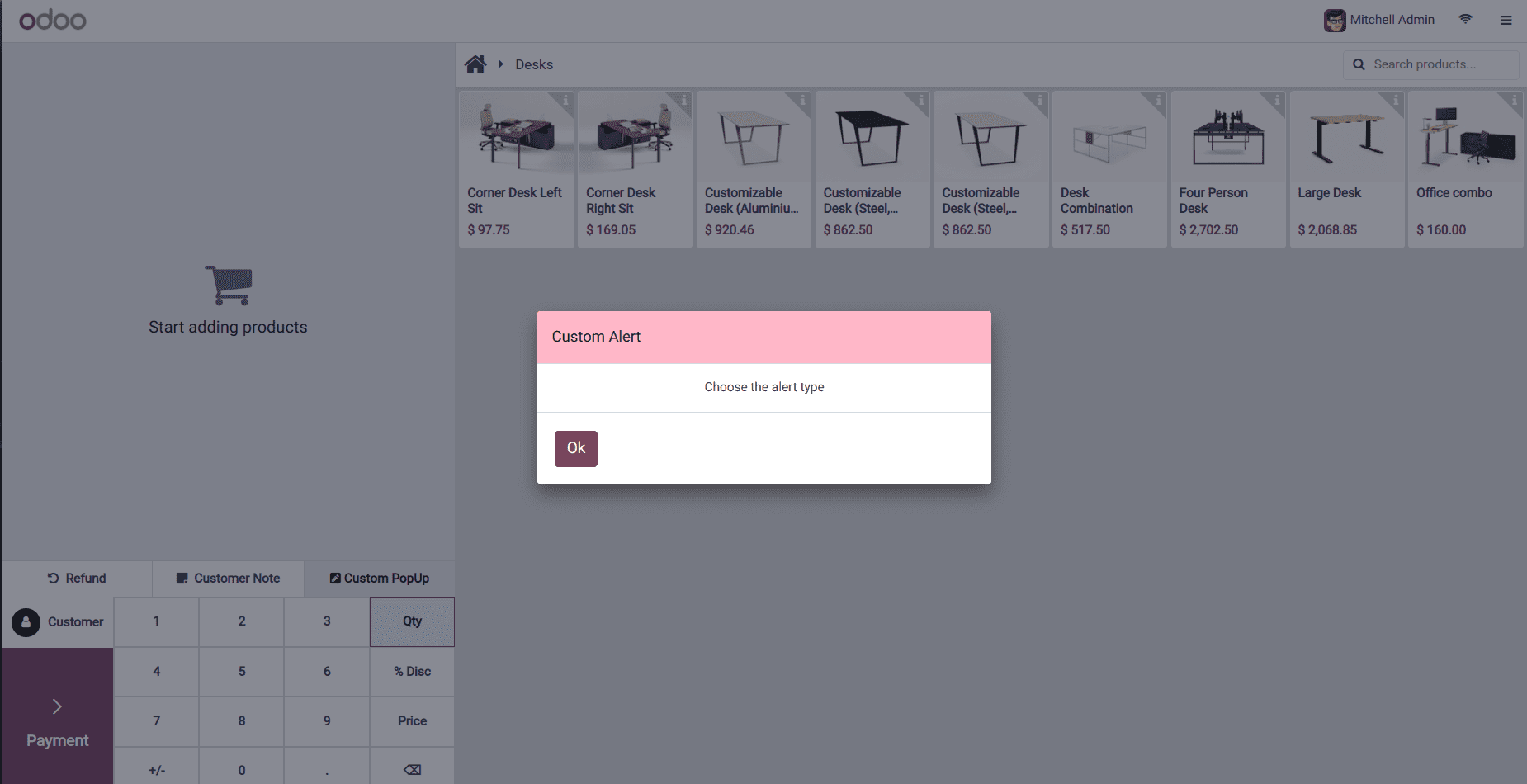
Task: Click the Custom PopUp button
Action: [380, 579]
